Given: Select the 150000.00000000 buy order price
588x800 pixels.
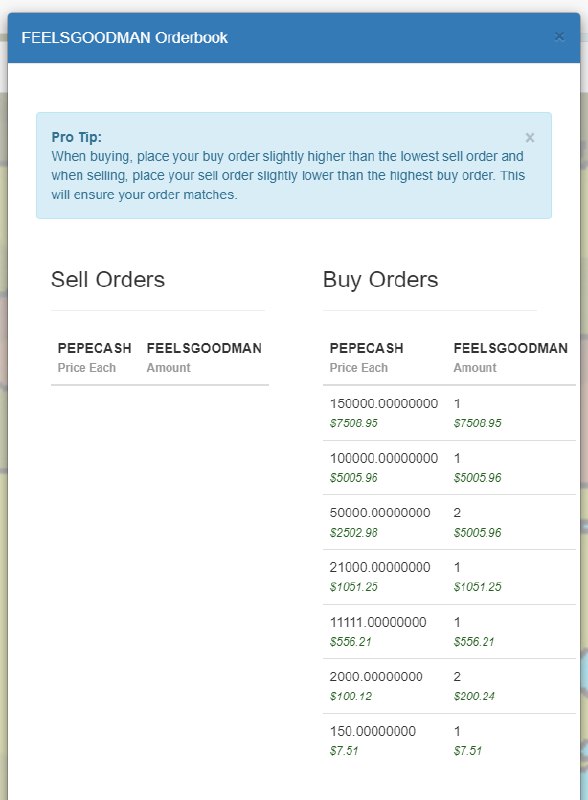Looking at the screenshot, I should click(384, 404).
